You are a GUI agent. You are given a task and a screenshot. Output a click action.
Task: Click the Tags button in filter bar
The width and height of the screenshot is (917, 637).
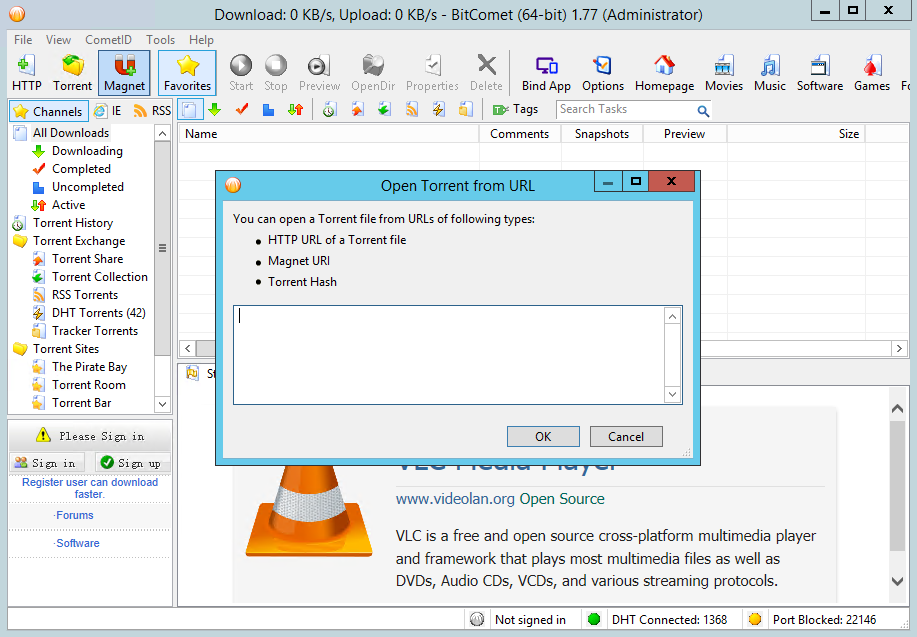coord(515,109)
